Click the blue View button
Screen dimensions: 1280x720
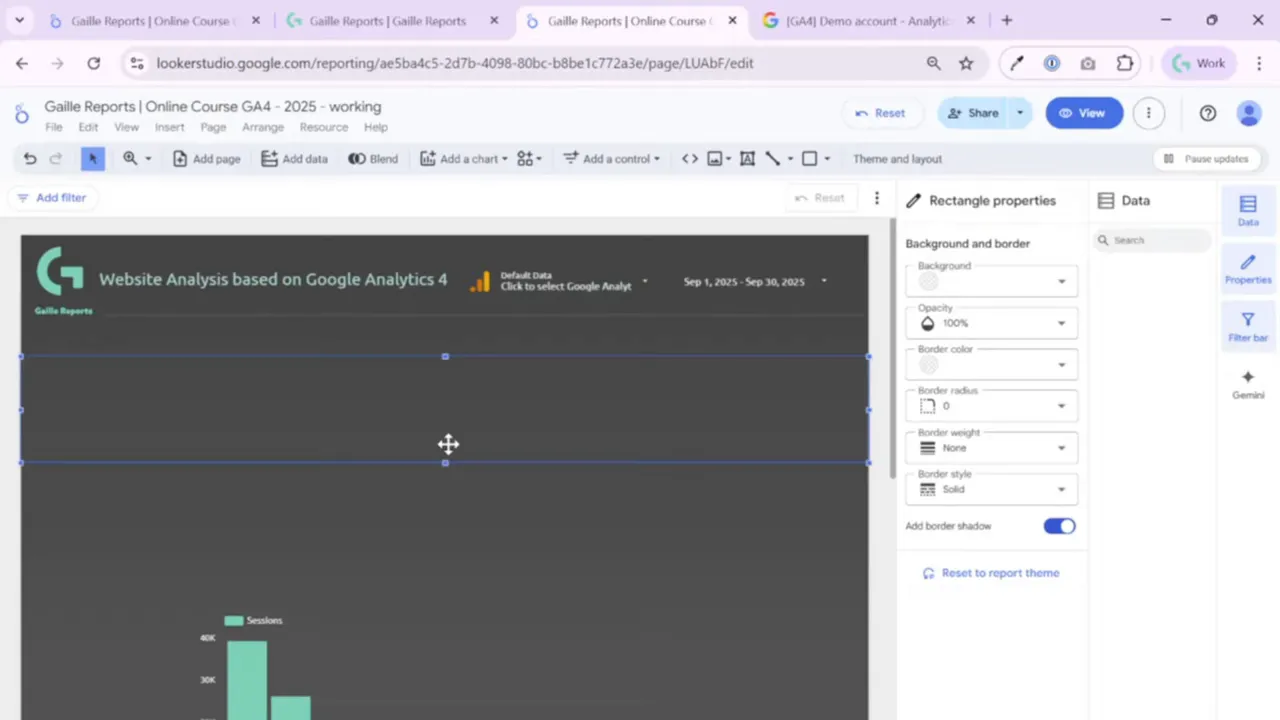coord(1084,113)
